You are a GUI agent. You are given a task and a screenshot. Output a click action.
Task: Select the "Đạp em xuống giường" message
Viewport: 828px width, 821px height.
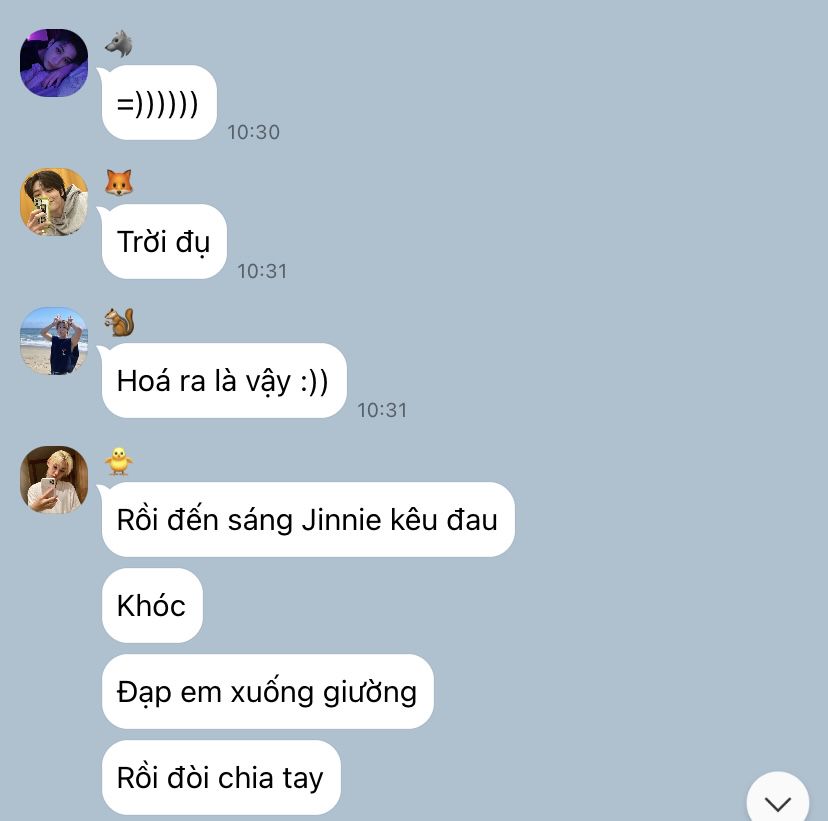coord(268,692)
